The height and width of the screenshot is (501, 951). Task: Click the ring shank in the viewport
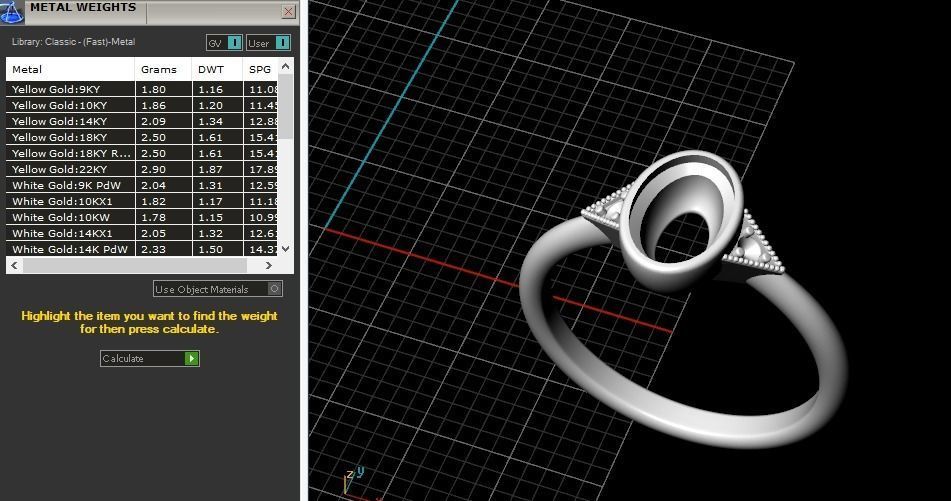coord(685,419)
